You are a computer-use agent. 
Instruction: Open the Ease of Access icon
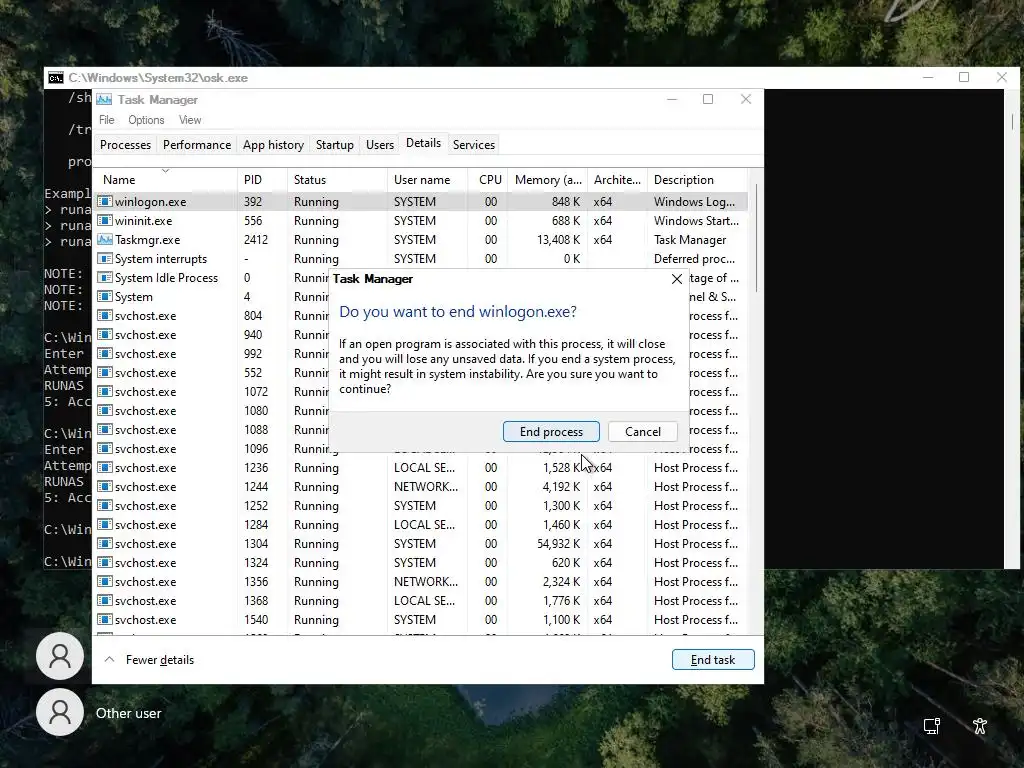click(980, 726)
